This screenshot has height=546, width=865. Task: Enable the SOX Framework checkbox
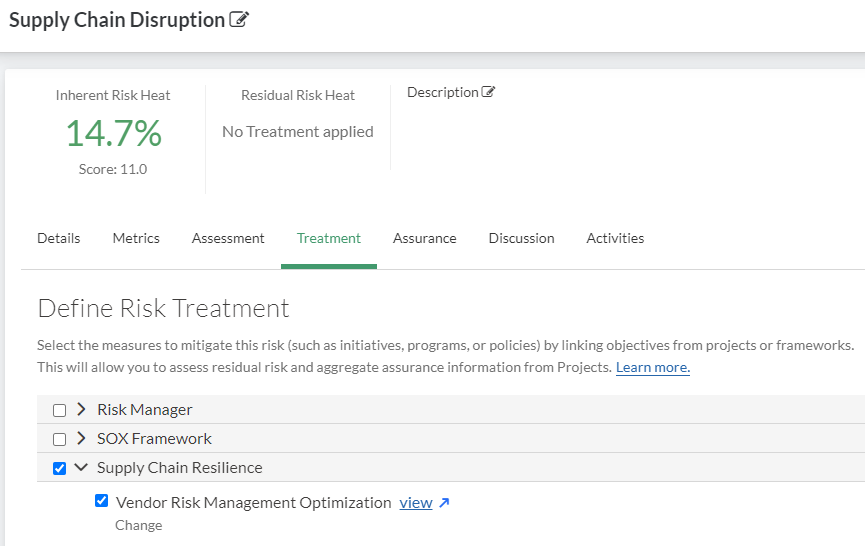(60, 439)
